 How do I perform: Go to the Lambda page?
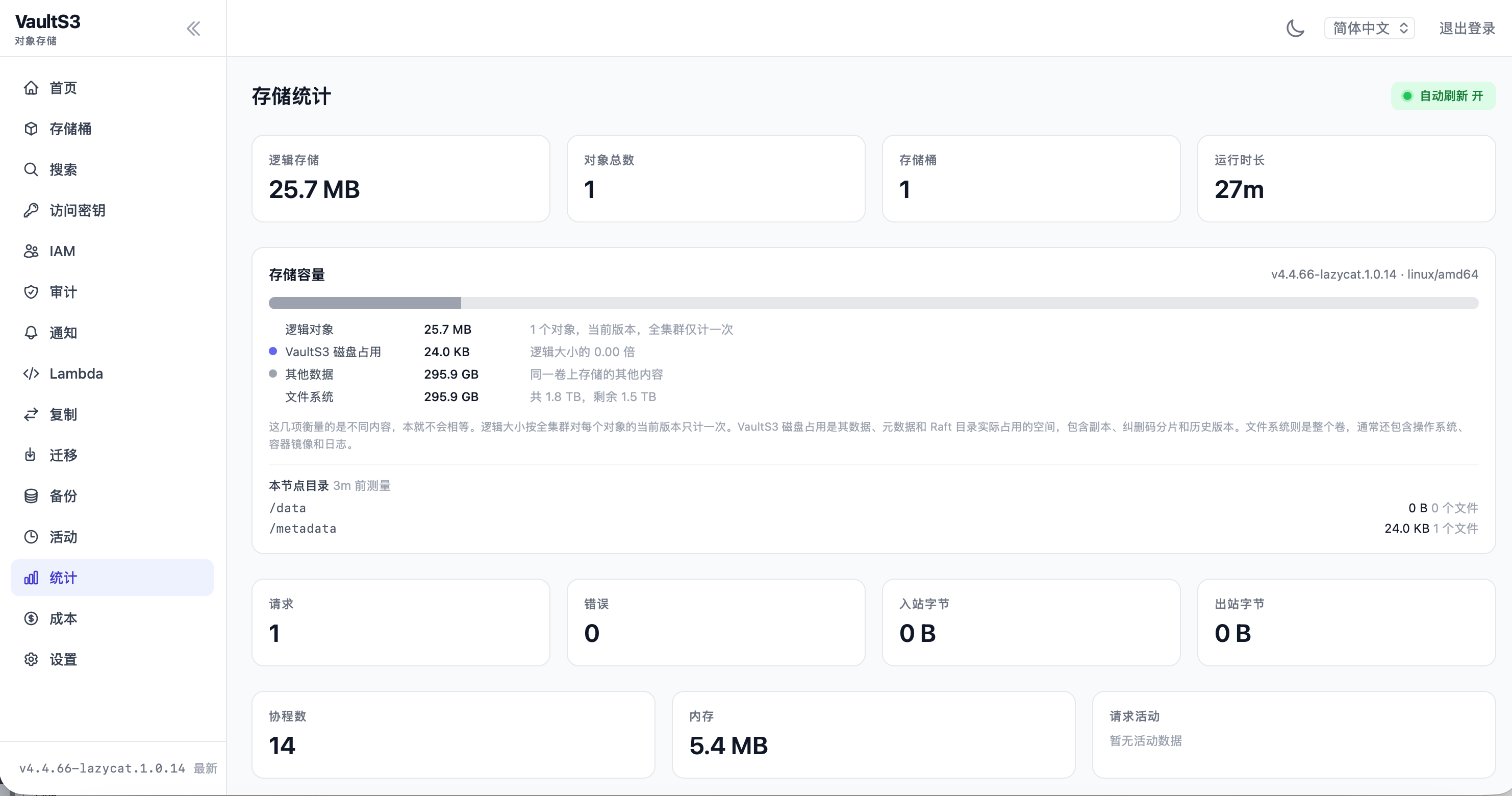click(x=112, y=374)
